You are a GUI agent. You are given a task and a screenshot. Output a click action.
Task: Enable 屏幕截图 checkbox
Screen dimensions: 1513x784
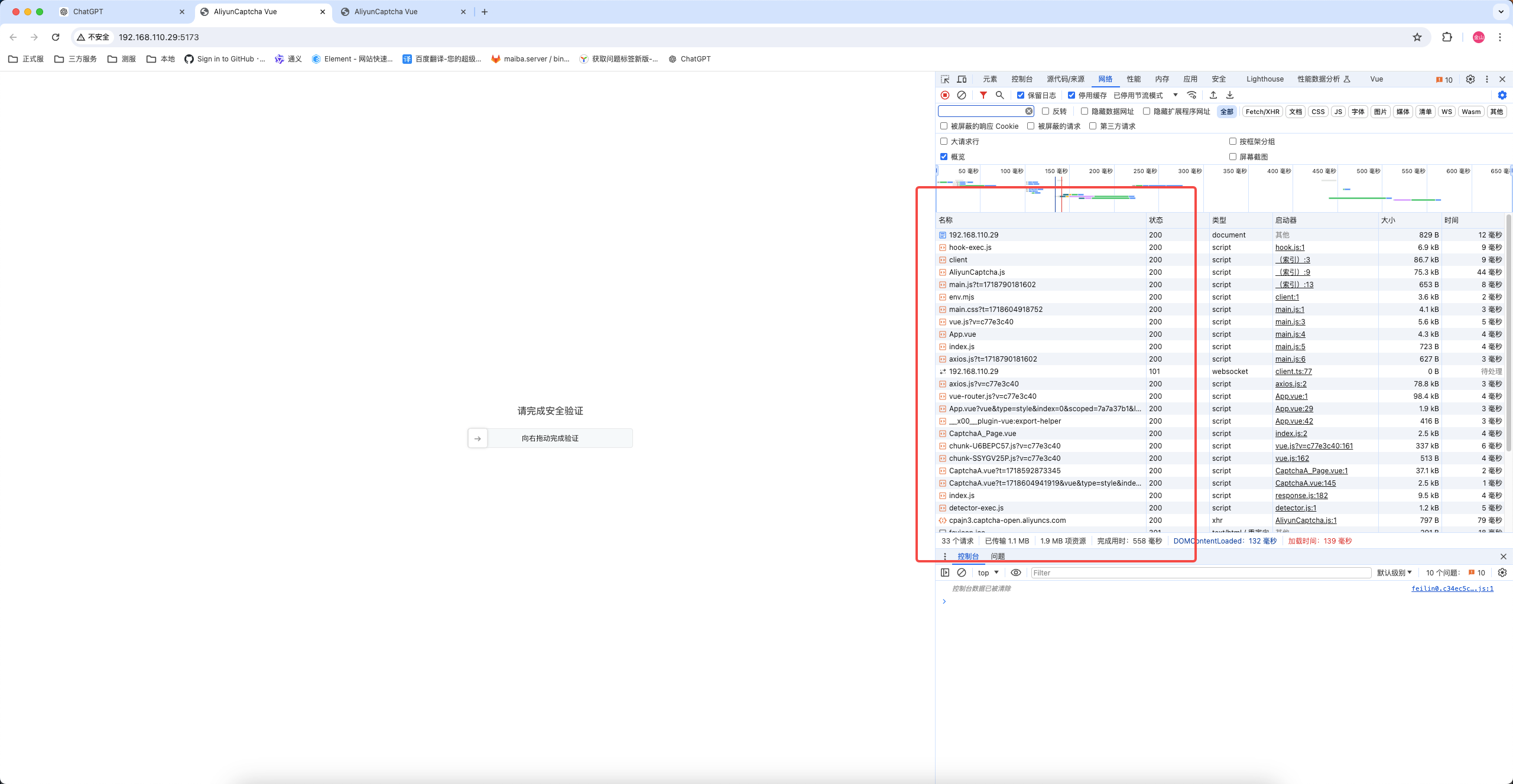click(1233, 157)
